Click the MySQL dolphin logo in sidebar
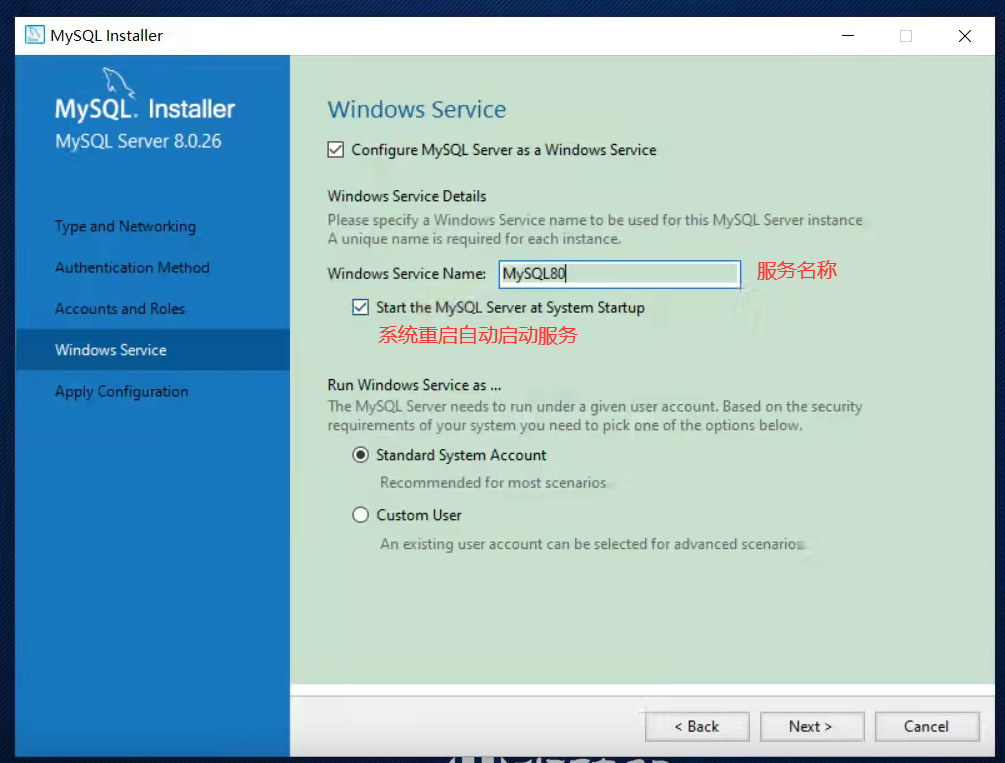 tap(119, 82)
